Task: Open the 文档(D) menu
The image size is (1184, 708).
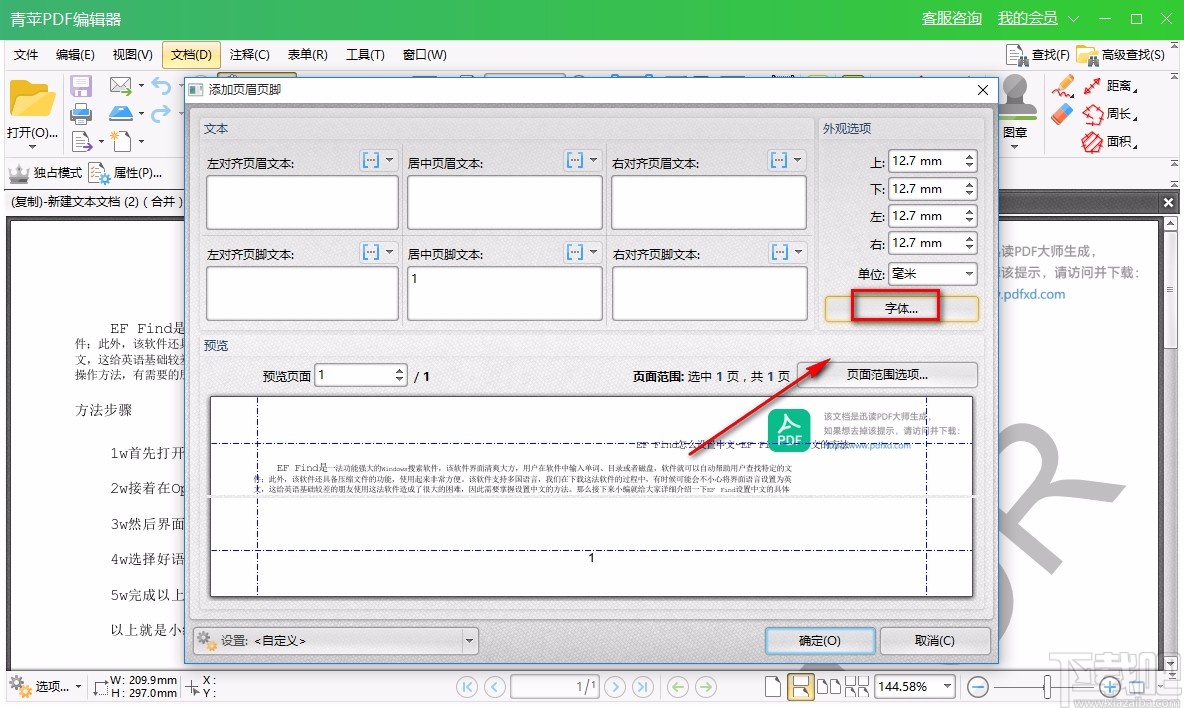Action: point(190,55)
